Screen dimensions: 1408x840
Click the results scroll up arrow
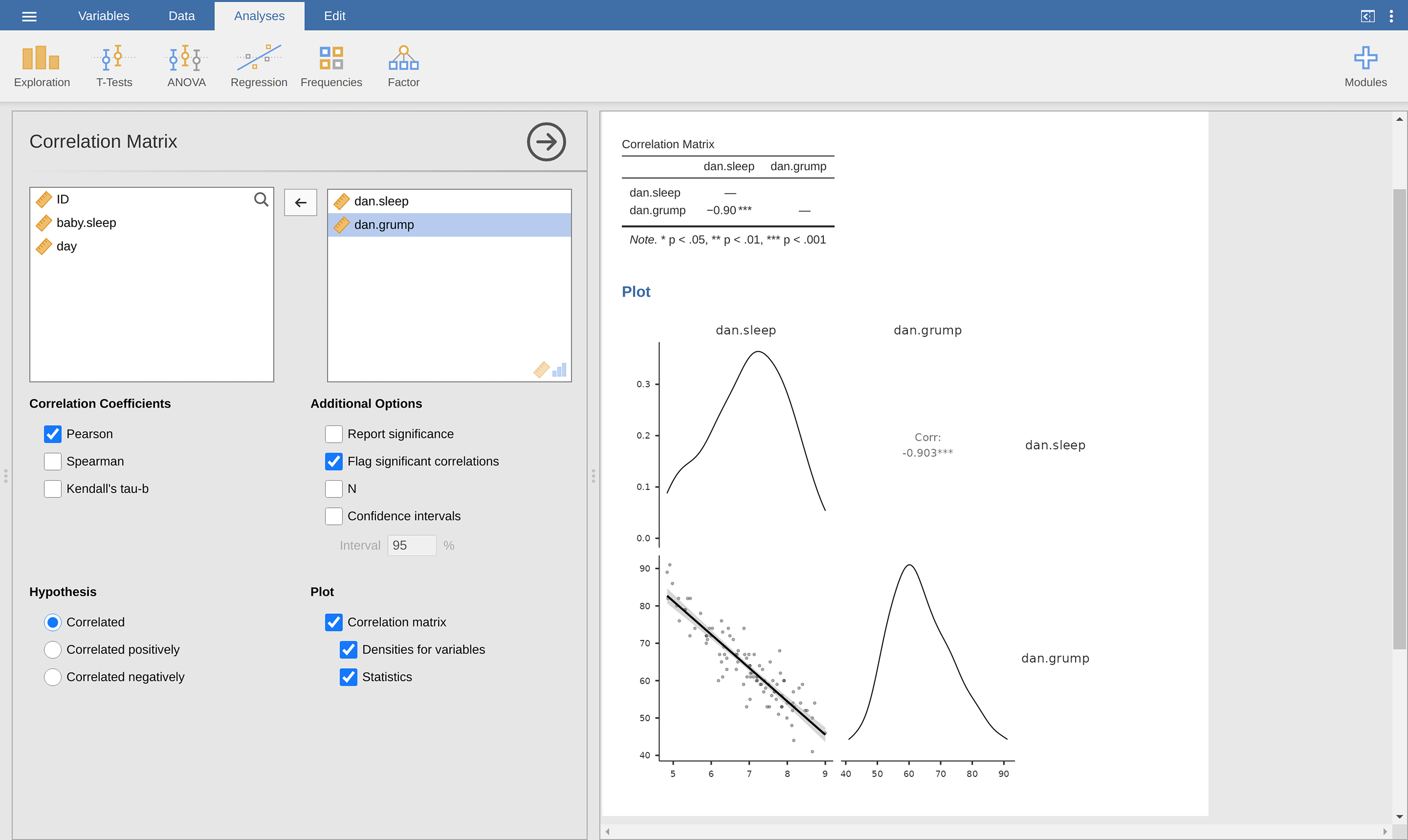[x=1399, y=120]
